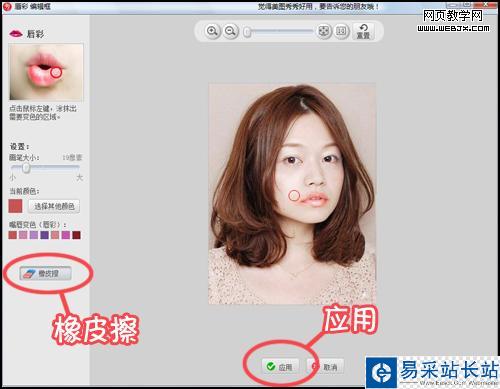The width and height of the screenshot is (500, 389).
Task: Click the zoom level slider handle
Action: coord(247,32)
